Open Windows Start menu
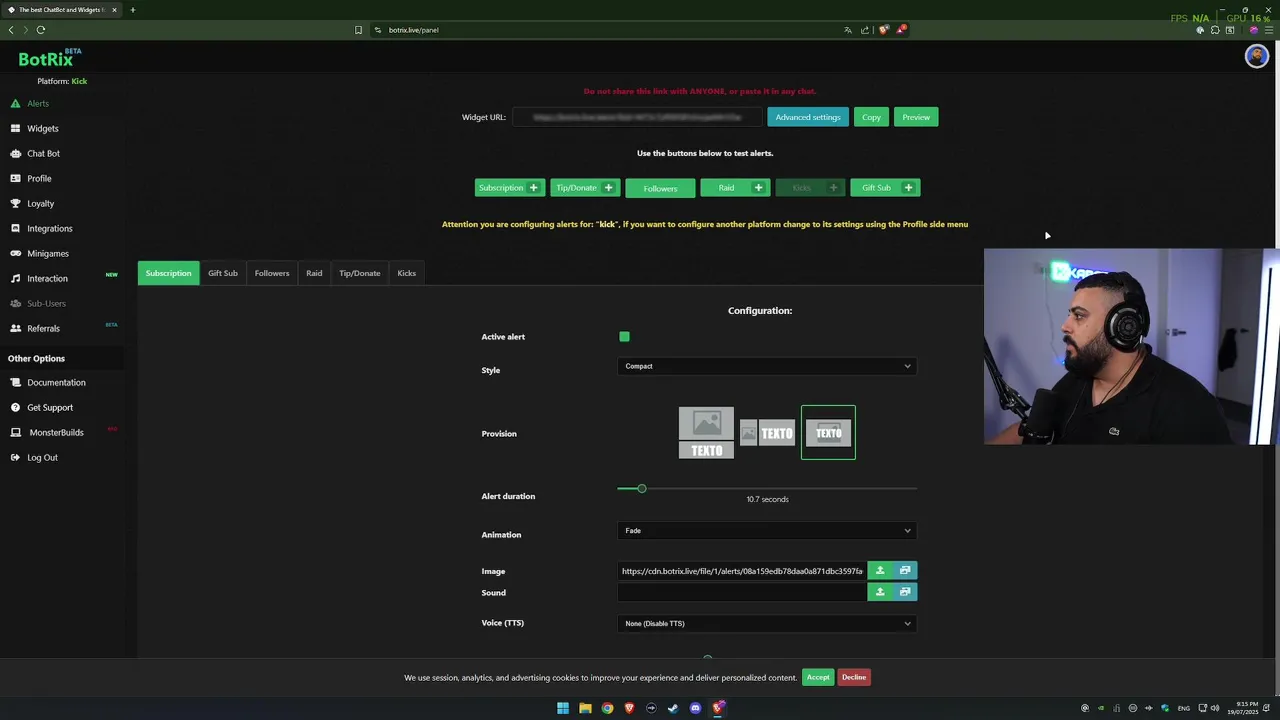The image size is (1280, 720). (x=563, y=709)
